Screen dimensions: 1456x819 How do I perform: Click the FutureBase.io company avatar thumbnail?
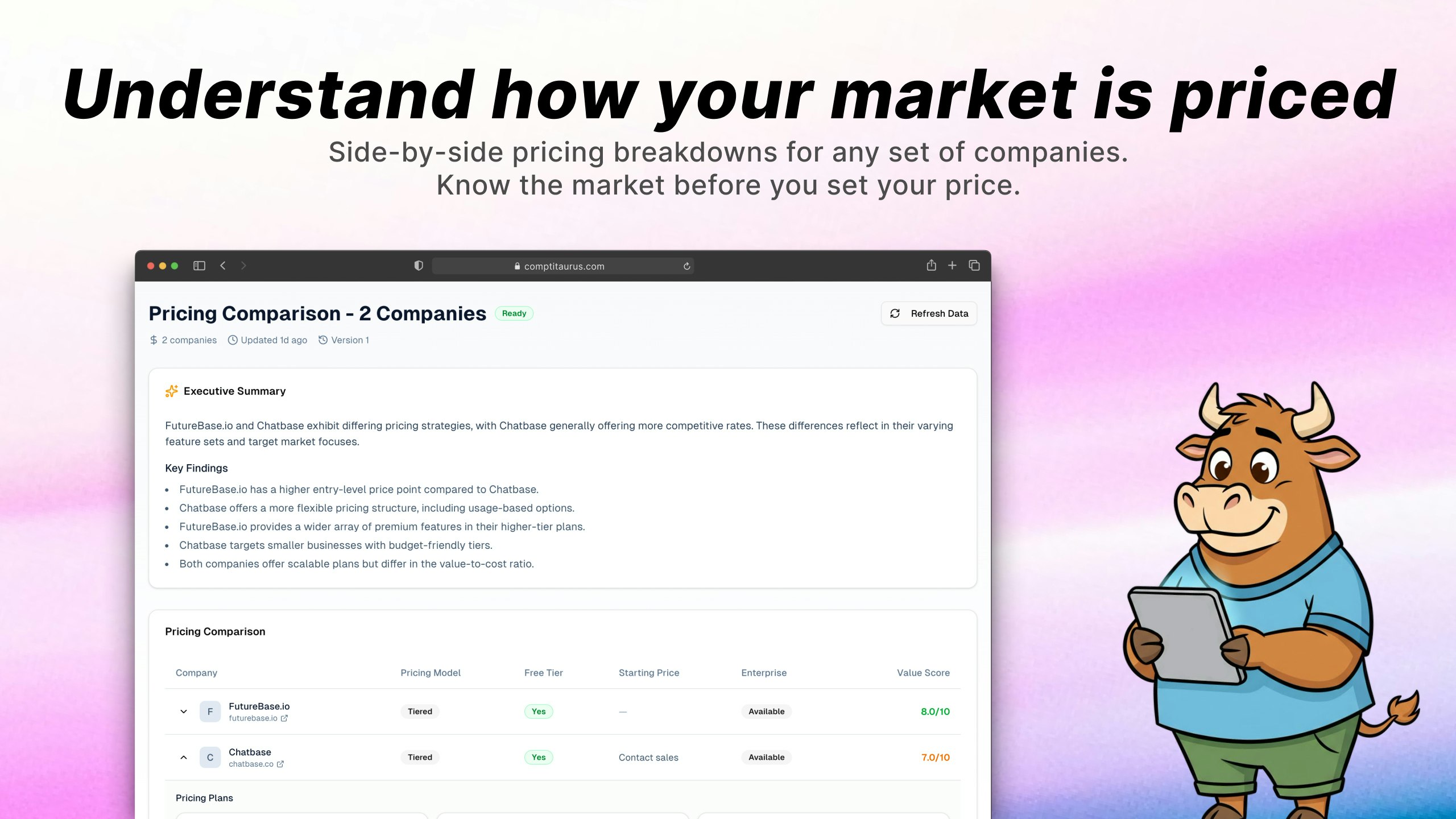point(210,711)
